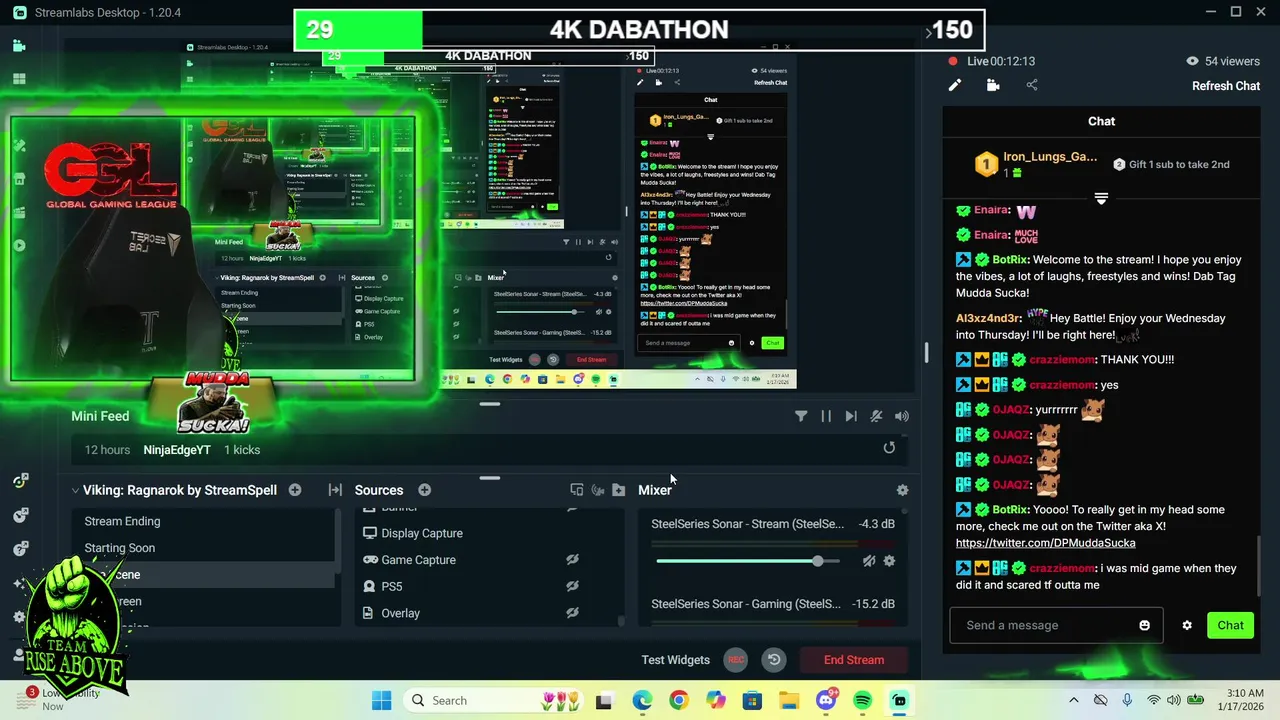Open chat settings gear

tap(1187, 626)
